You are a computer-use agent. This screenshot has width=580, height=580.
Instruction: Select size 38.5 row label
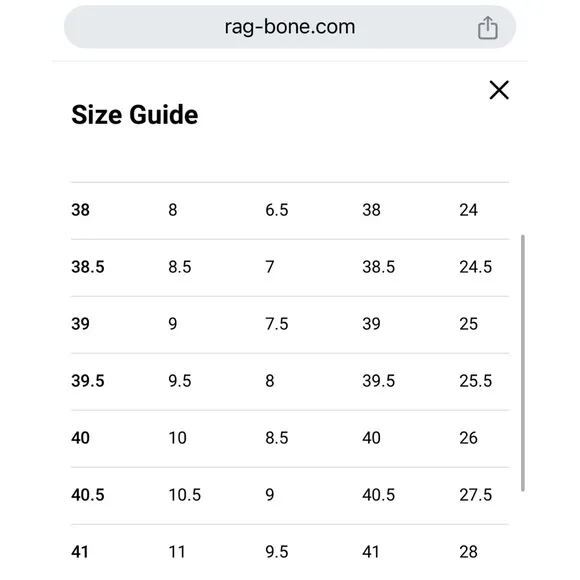[88, 267]
